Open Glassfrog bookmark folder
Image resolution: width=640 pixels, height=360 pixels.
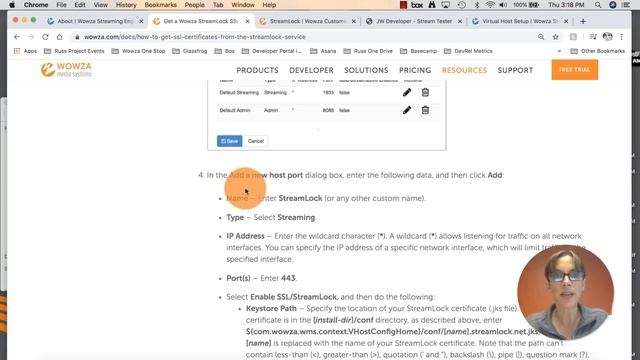(190, 51)
